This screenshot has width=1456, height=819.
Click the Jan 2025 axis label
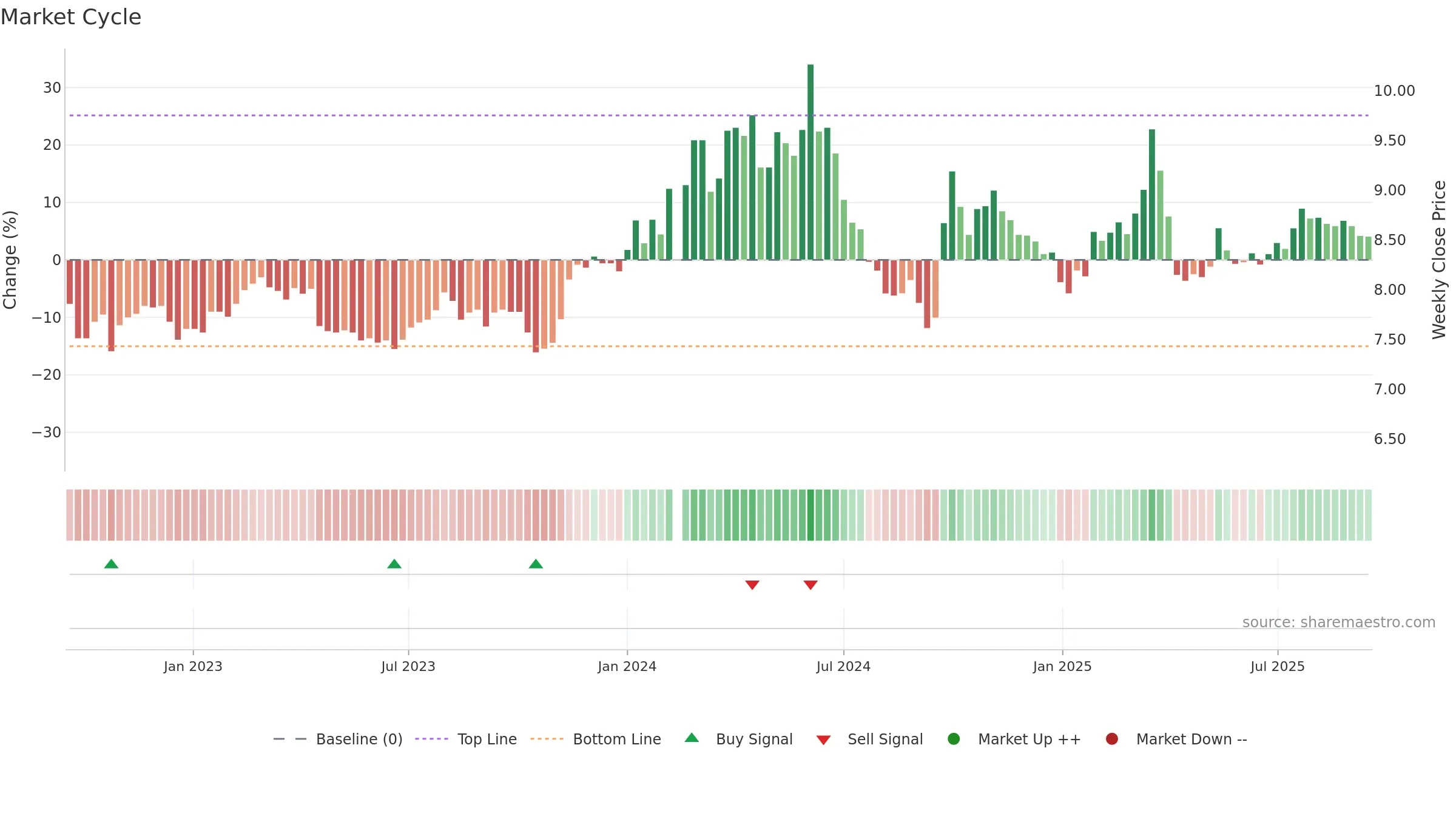tap(1062, 666)
